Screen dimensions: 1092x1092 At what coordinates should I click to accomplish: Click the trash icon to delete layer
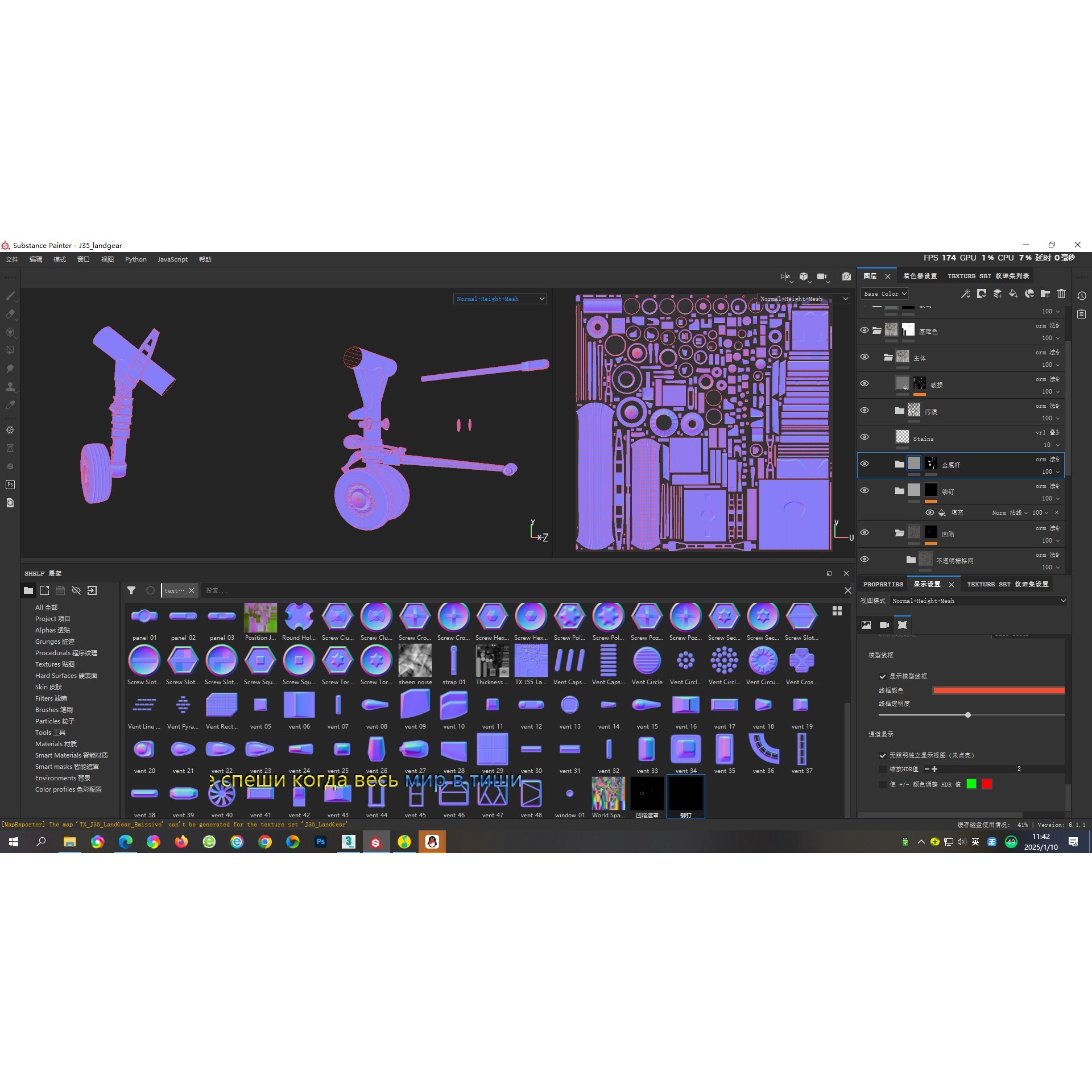[x=1061, y=293]
